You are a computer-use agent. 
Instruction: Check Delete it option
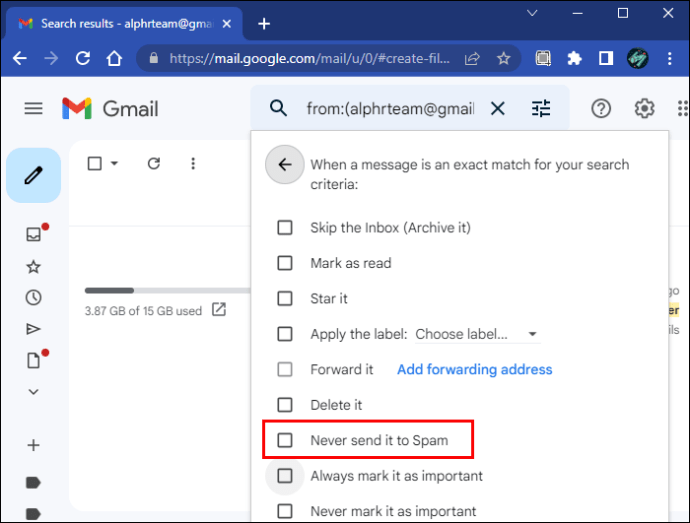coord(285,405)
